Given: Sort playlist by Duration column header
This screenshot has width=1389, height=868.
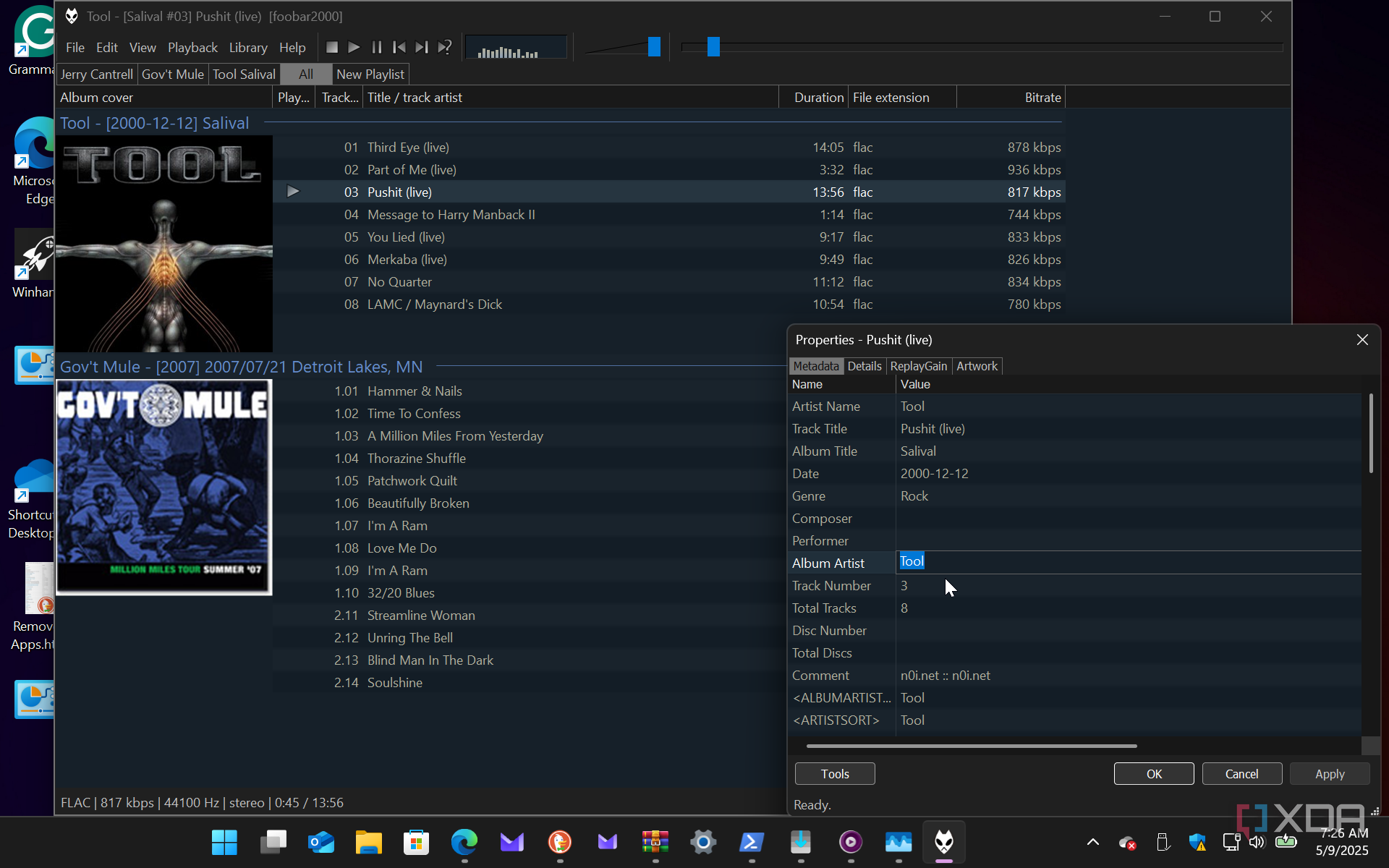Looking at the screenshot, I should [818, 98].
